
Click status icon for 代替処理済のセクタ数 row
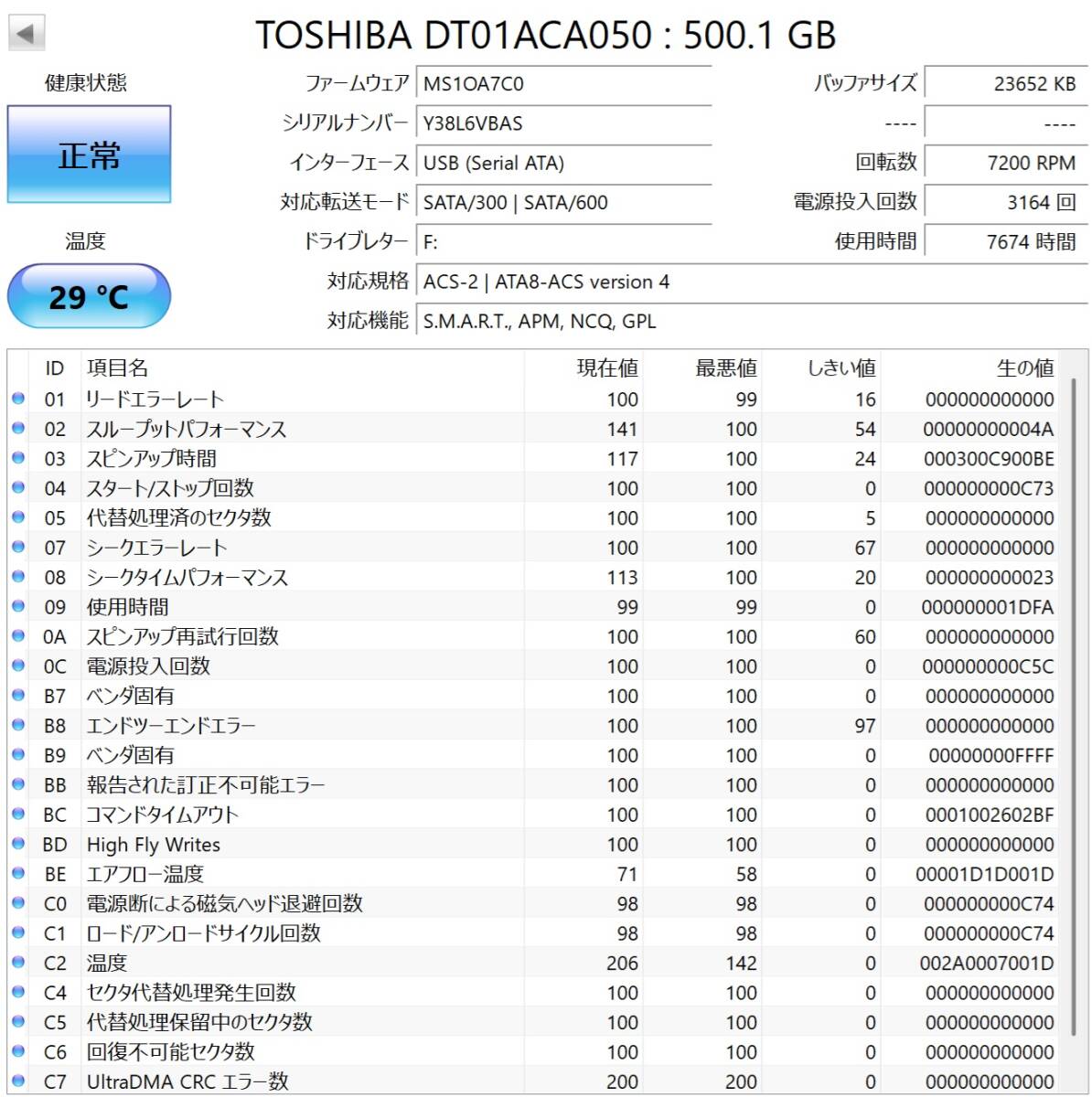(17, 517)
